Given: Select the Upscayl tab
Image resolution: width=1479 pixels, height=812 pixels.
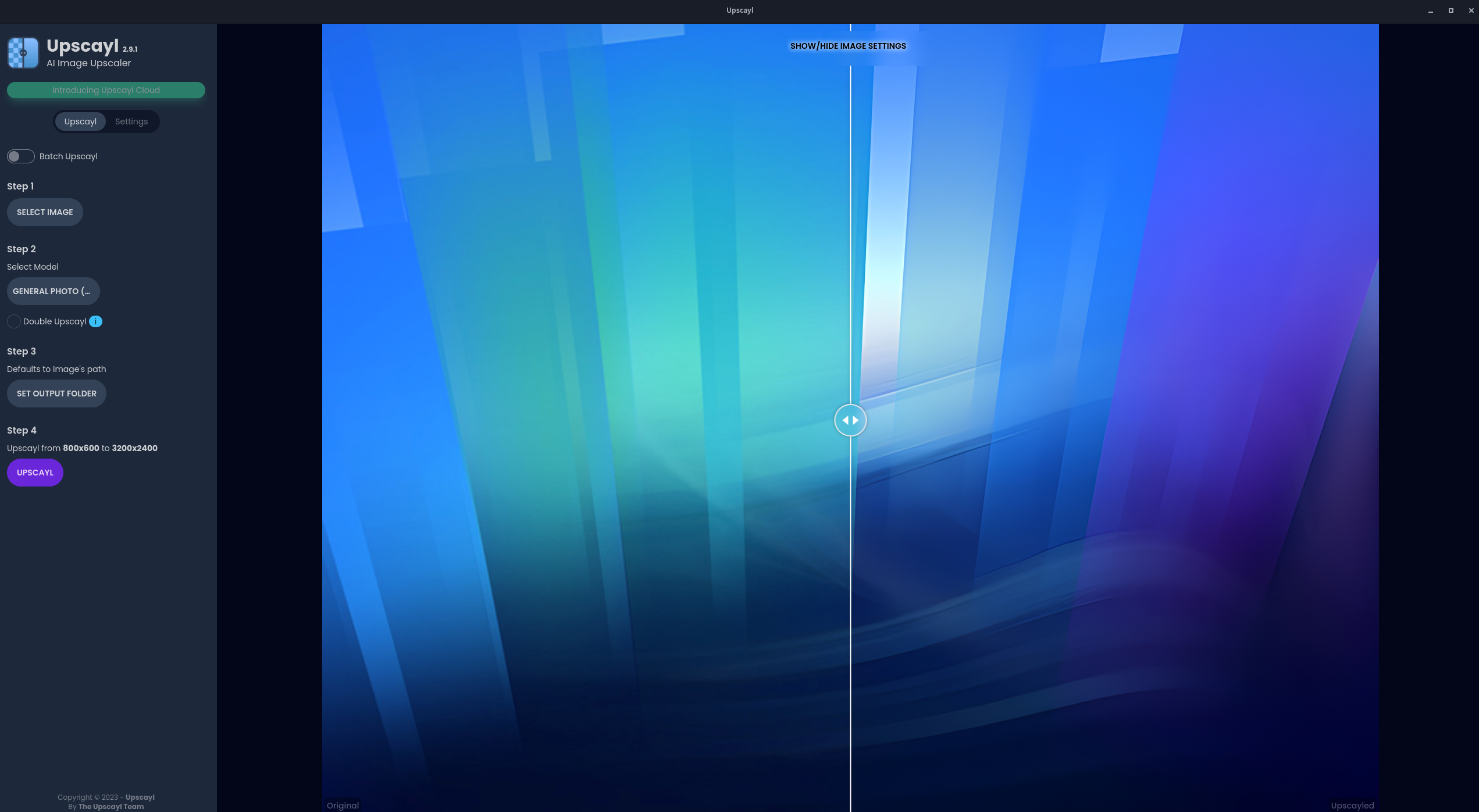Looking at the screenshot, I should [x=80, y=121].
